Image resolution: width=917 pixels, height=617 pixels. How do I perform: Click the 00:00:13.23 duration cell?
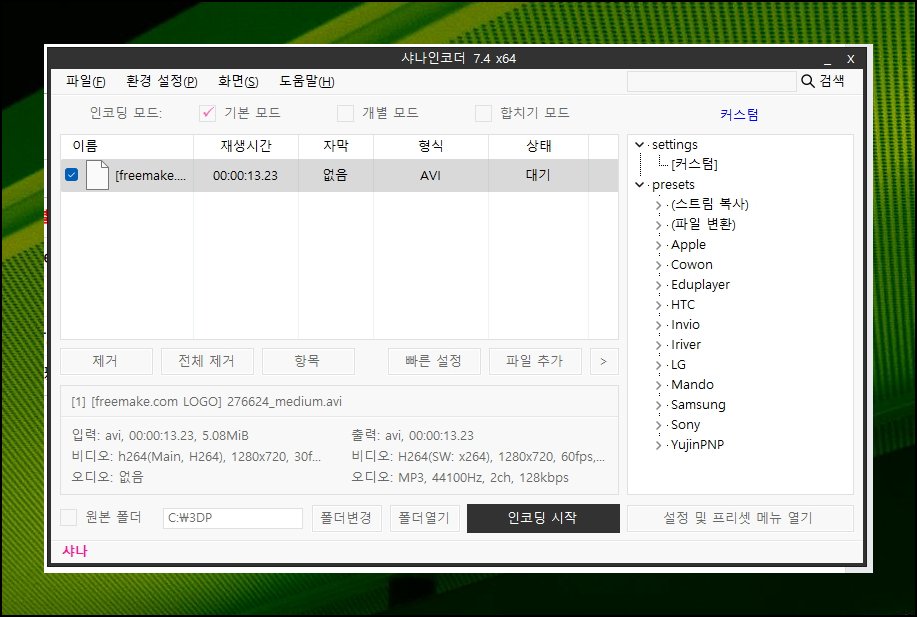click(x=246, y=175)
